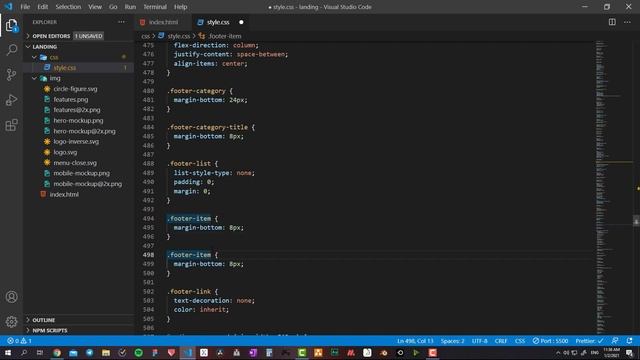Image resolution: width=640 pixels, height=360 pixels.
Task: Open the File menu
Action: tap(25, 7)
